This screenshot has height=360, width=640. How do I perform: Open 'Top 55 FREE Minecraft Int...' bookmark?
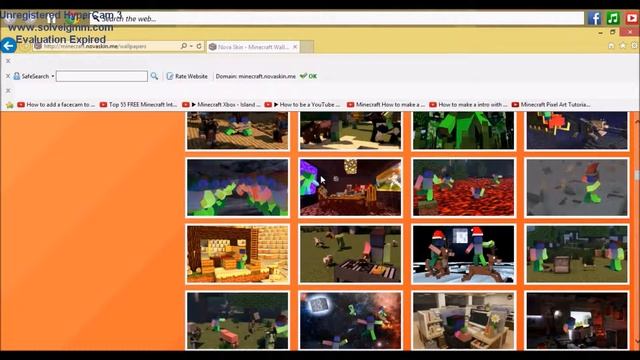click(x=138, y=105)
